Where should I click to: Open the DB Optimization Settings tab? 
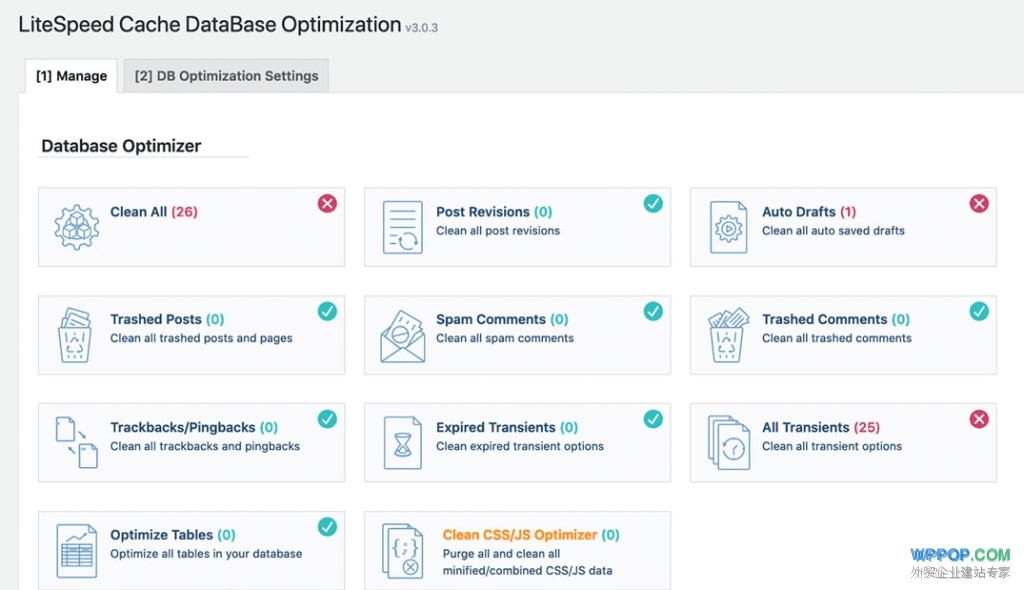(226, 76)
